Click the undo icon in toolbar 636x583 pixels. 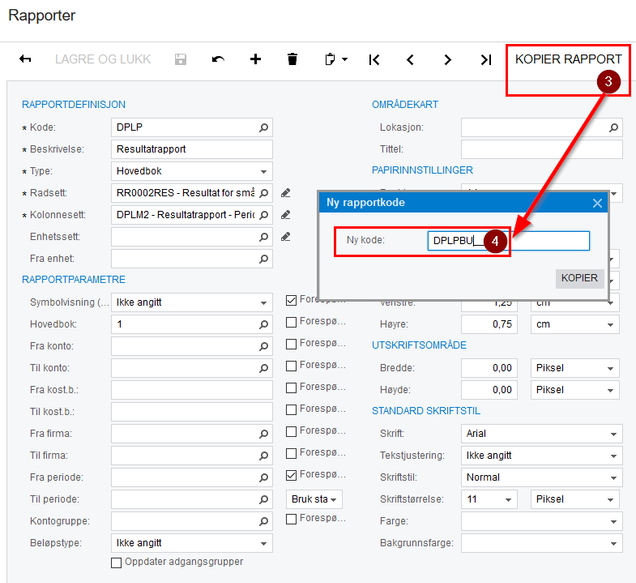218,60
